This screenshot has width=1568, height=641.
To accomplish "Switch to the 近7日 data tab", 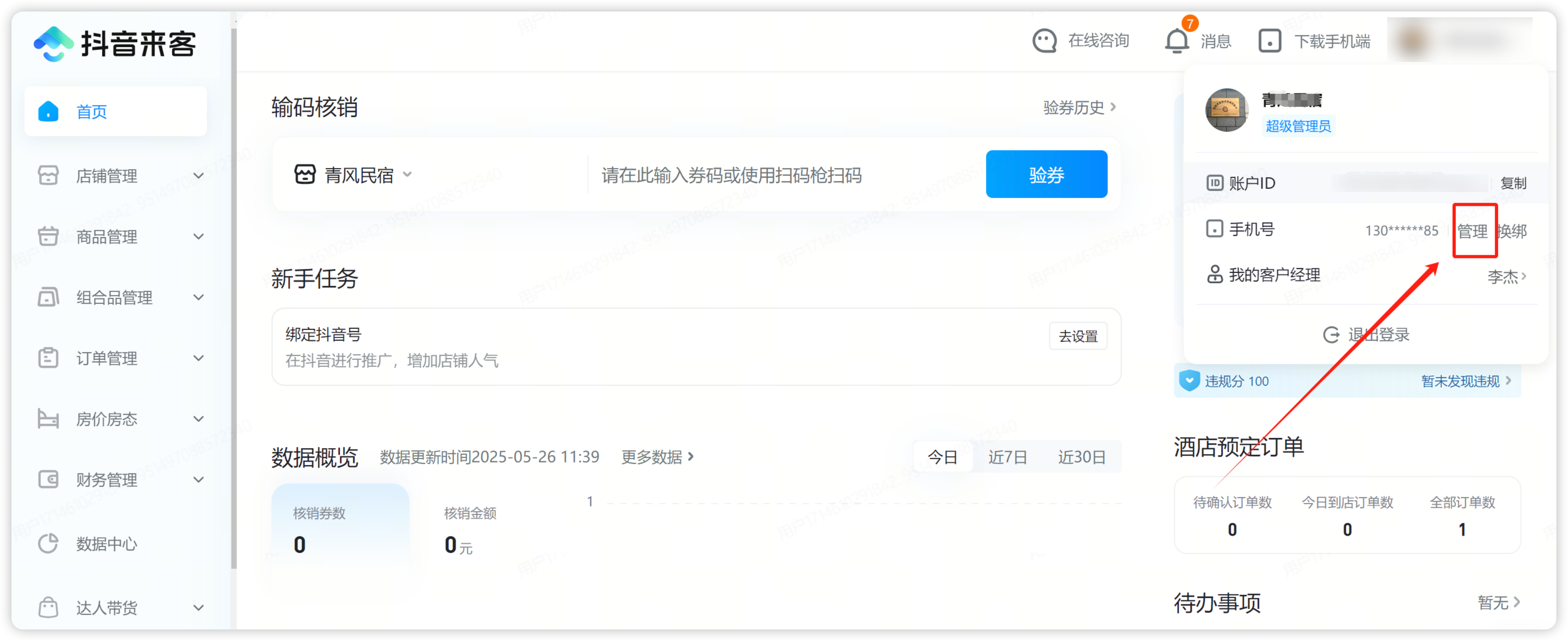I will click(x=1007, y=457).
